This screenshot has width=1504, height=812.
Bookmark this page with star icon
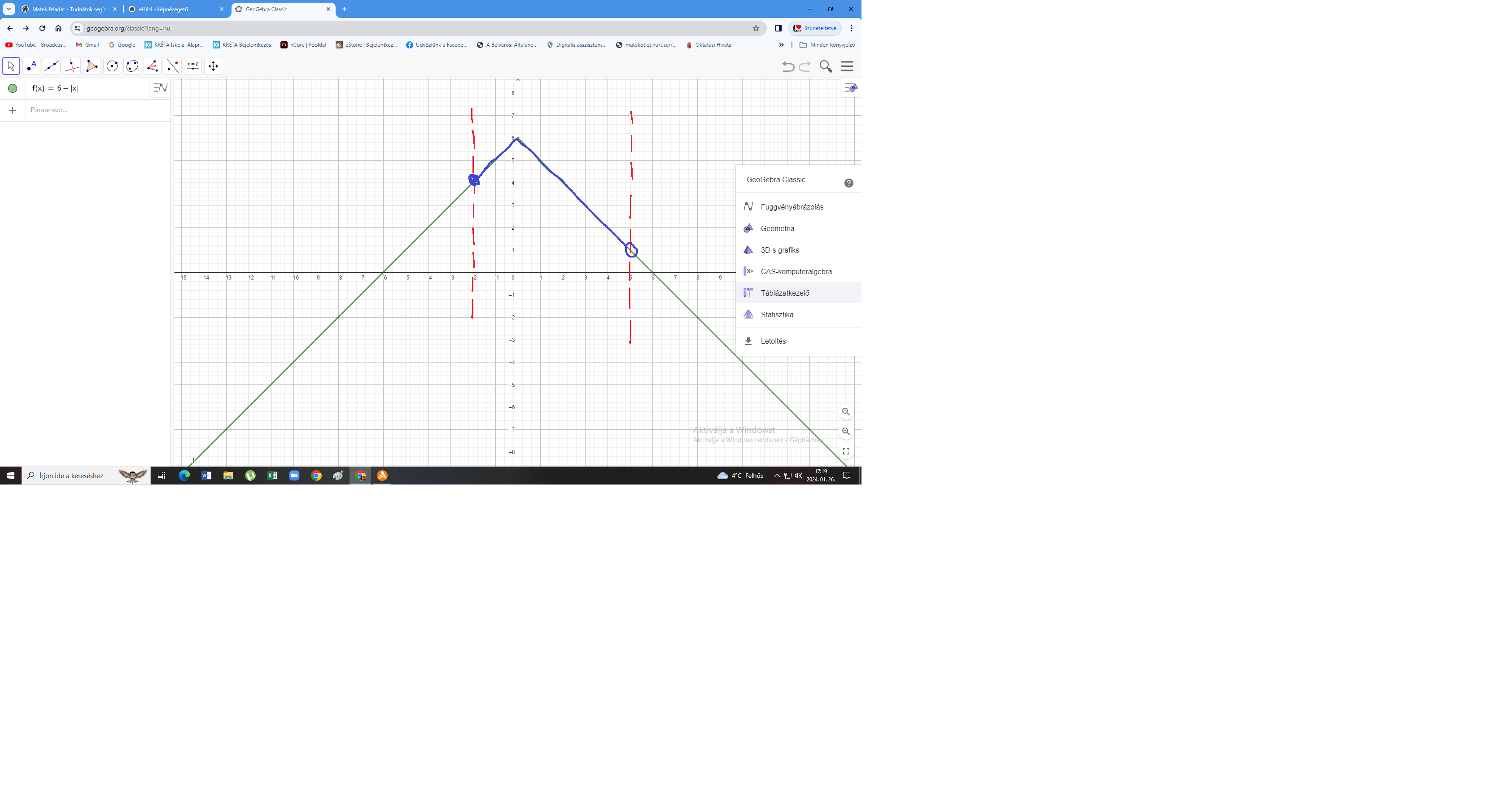pyautogui.click(x=756, y=28)
